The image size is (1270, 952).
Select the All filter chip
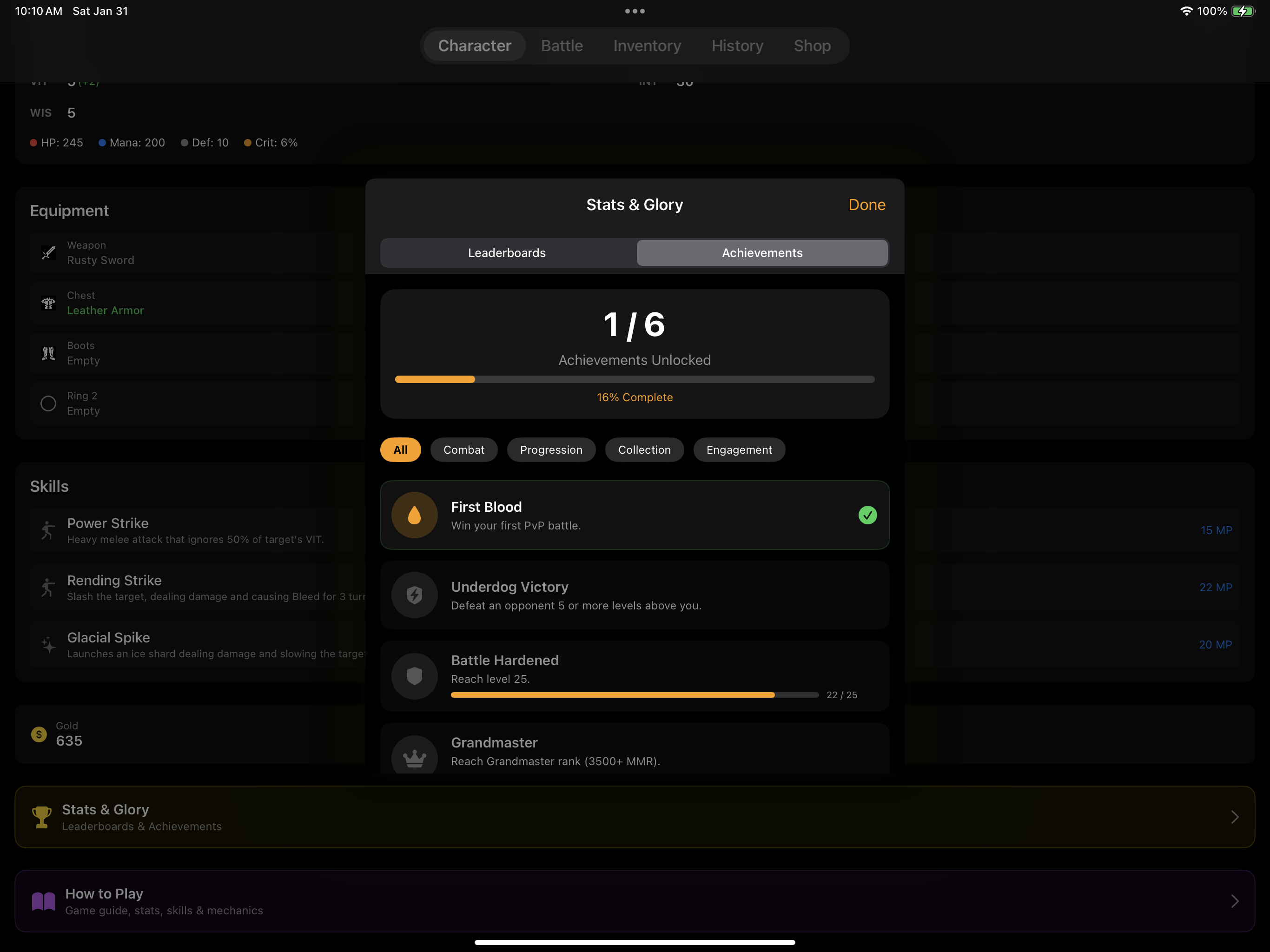(400, 450)
